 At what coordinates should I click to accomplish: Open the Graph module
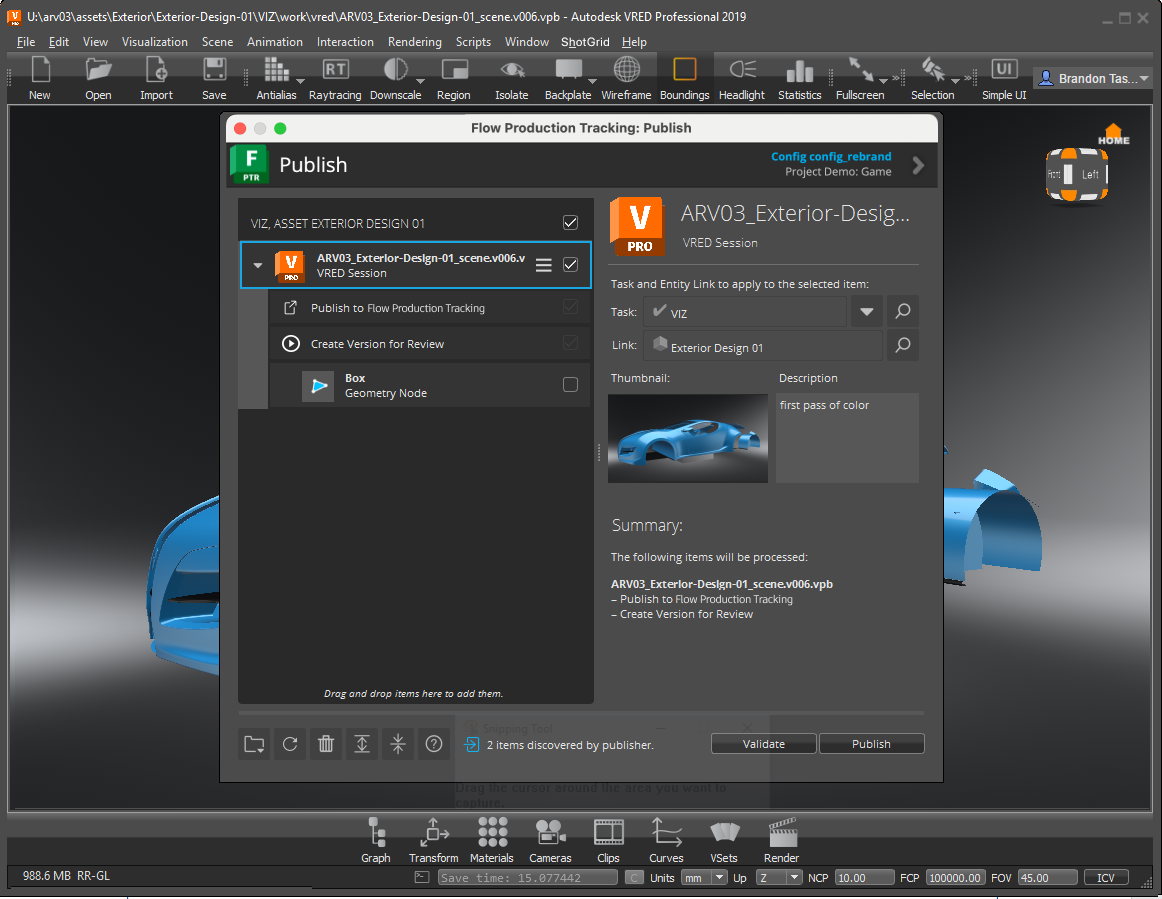376,840
